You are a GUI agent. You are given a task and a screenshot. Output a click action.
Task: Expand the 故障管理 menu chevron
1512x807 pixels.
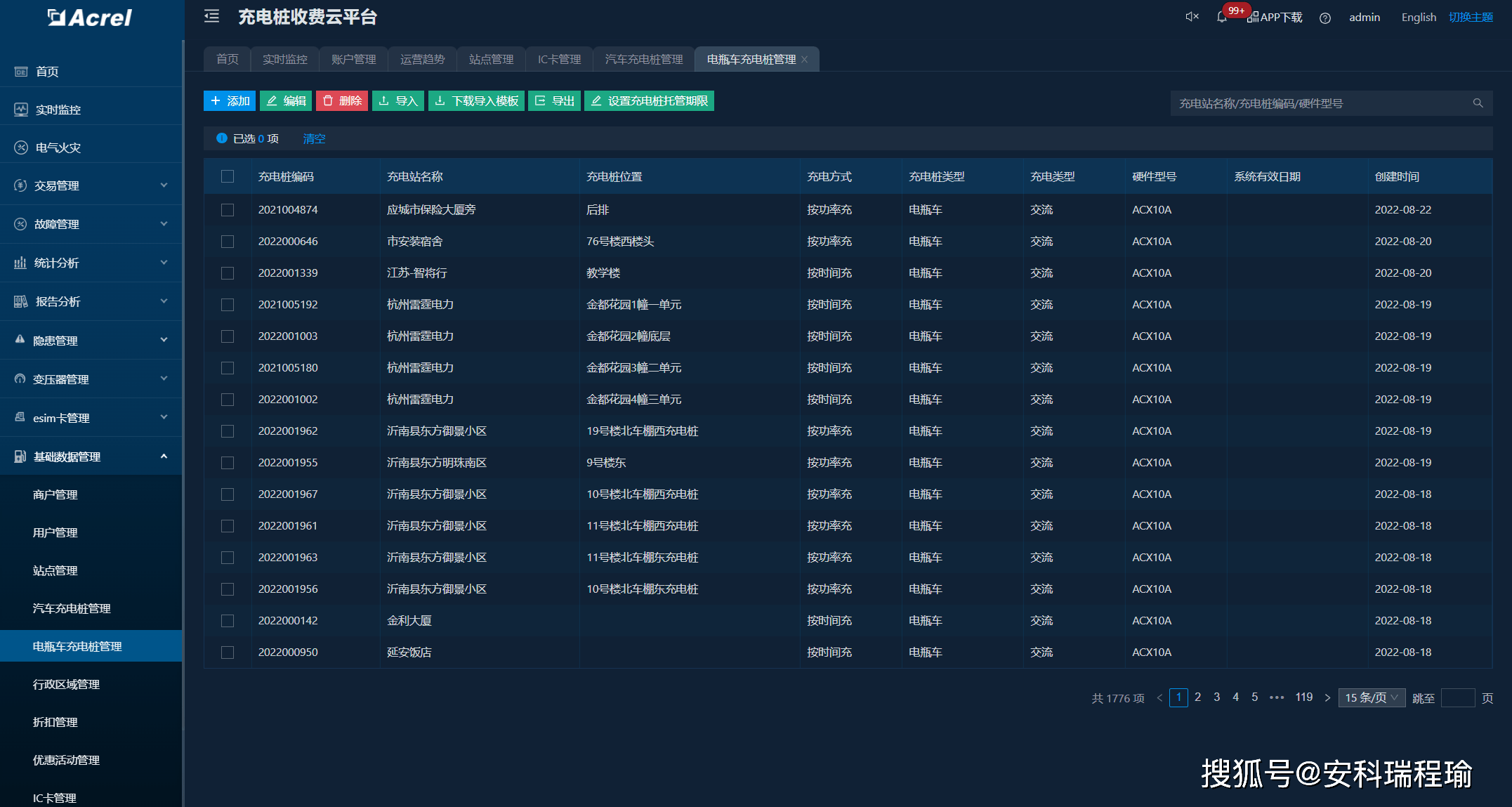164,224
